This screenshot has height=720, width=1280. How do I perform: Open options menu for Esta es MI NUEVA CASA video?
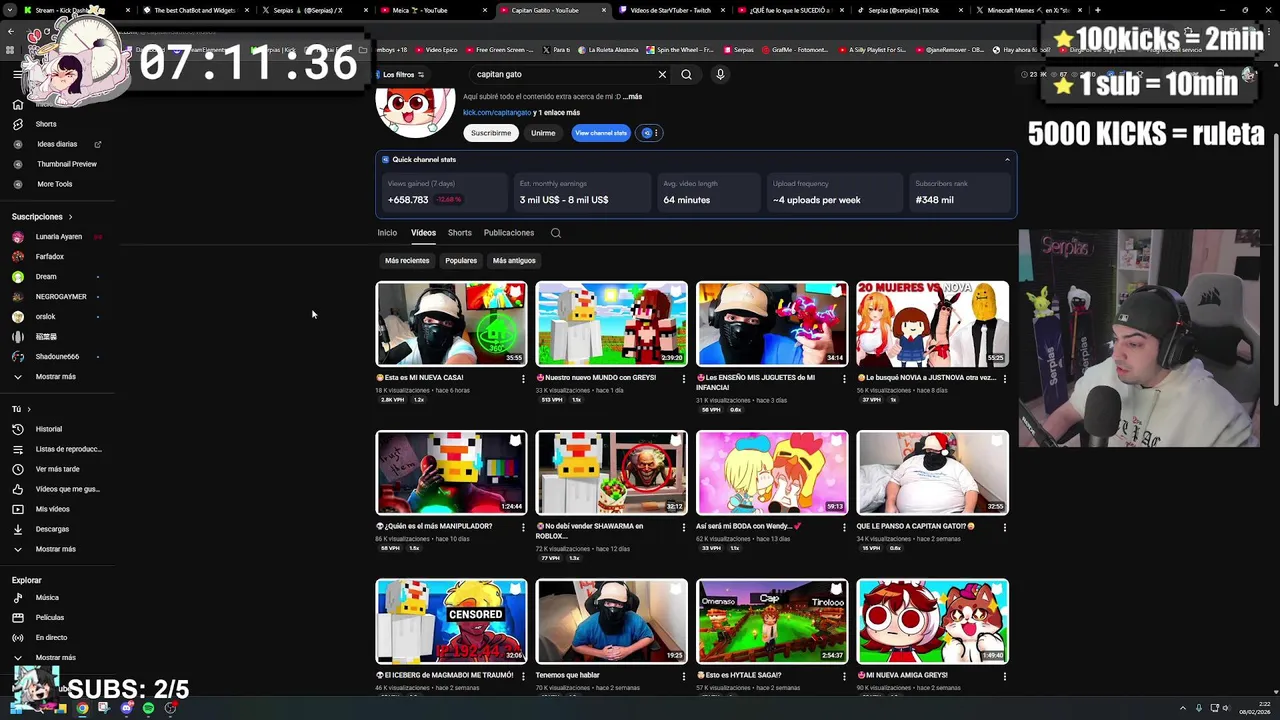pos(523,379)
